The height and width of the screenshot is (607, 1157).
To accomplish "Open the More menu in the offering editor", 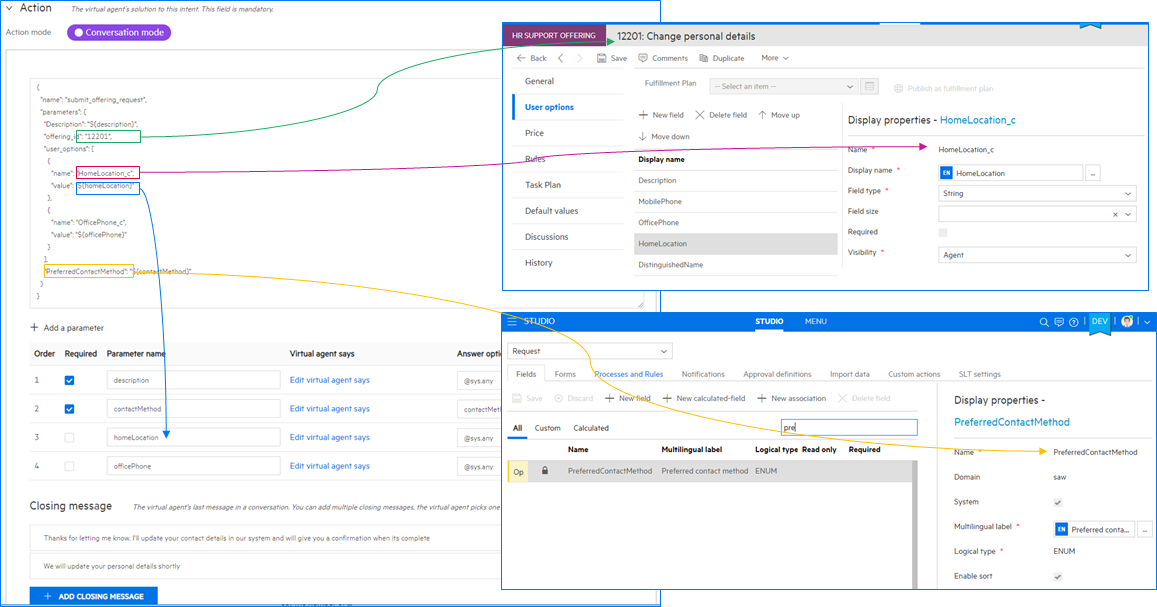I will point(775,58).
